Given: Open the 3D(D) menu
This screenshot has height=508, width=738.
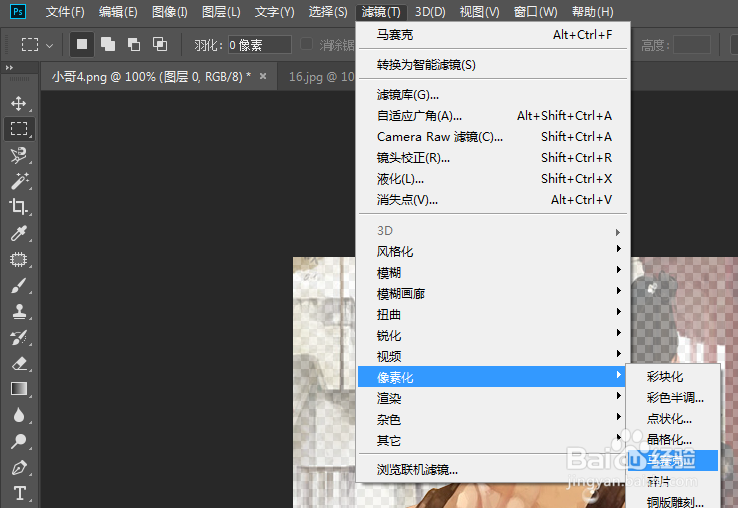Looking at the screenshot, I should click(430, 12).
